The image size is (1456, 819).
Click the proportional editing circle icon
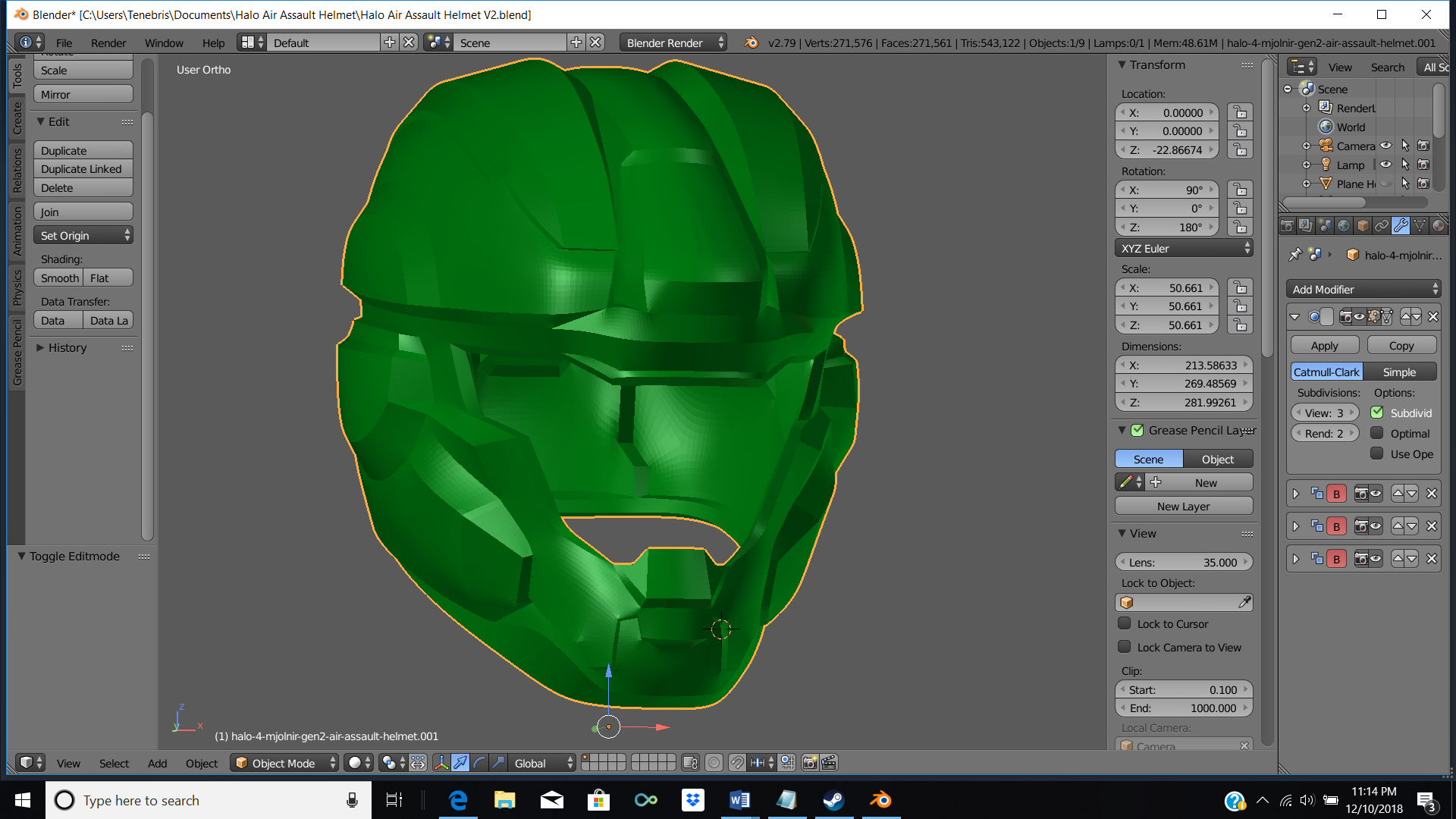pyautogui.click(x=714, y=763)
